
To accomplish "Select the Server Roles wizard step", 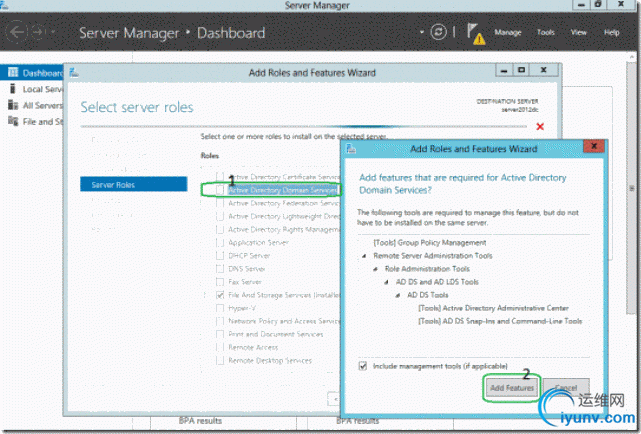I will (134, 184).
